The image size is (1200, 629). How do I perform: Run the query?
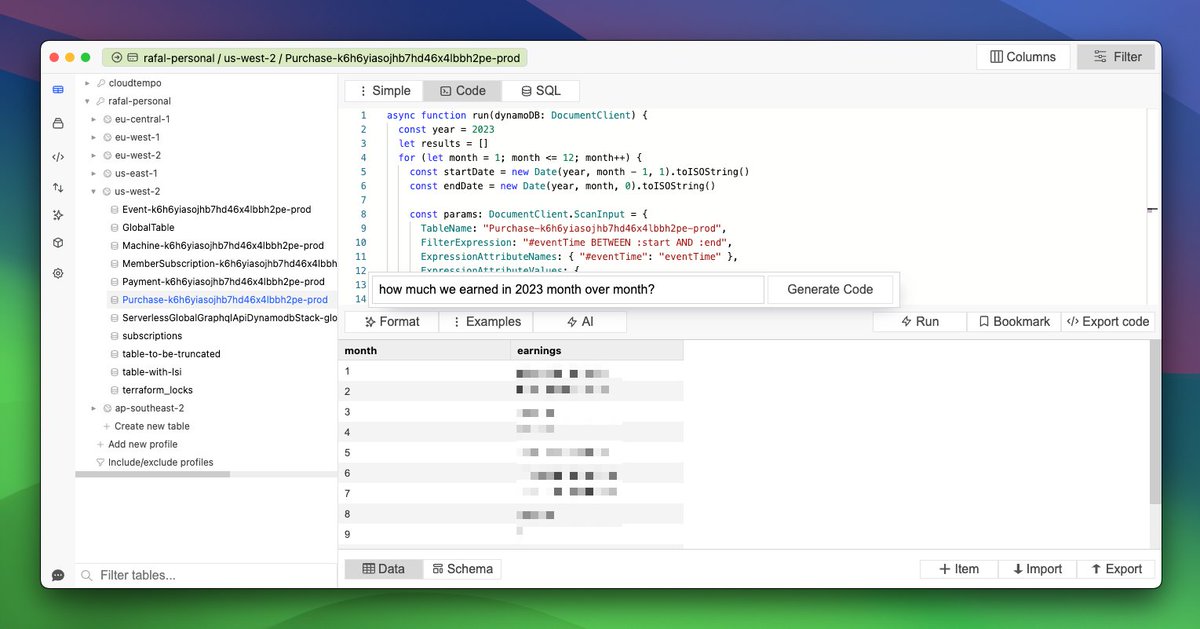[x=919, y=322]
